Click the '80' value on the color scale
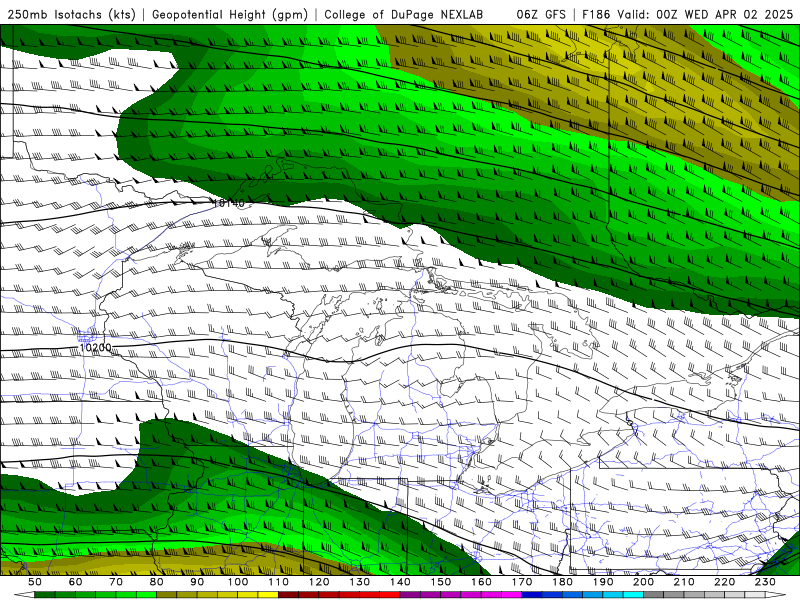Viewport: 800px width, 600px height. (x=156, y=582)
